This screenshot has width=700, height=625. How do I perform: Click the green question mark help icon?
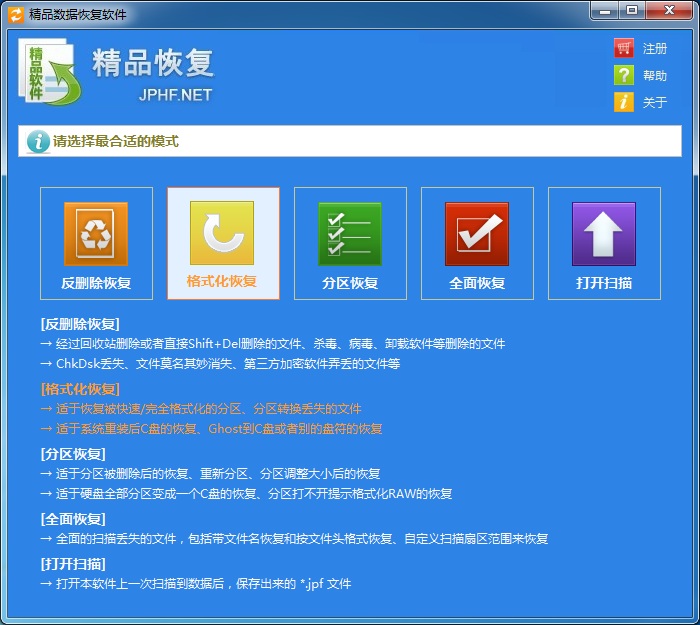pyautogui.click(x=624, y=75)
